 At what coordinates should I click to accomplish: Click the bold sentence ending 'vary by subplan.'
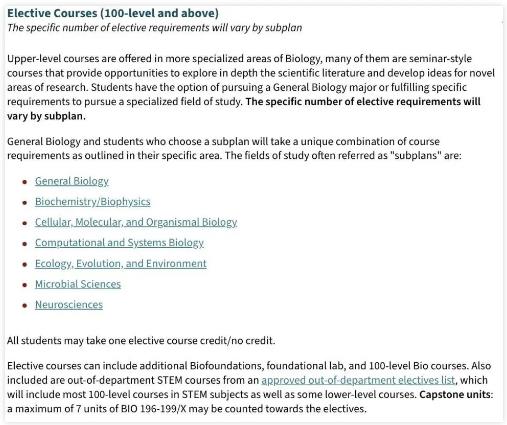click(244, 109)
